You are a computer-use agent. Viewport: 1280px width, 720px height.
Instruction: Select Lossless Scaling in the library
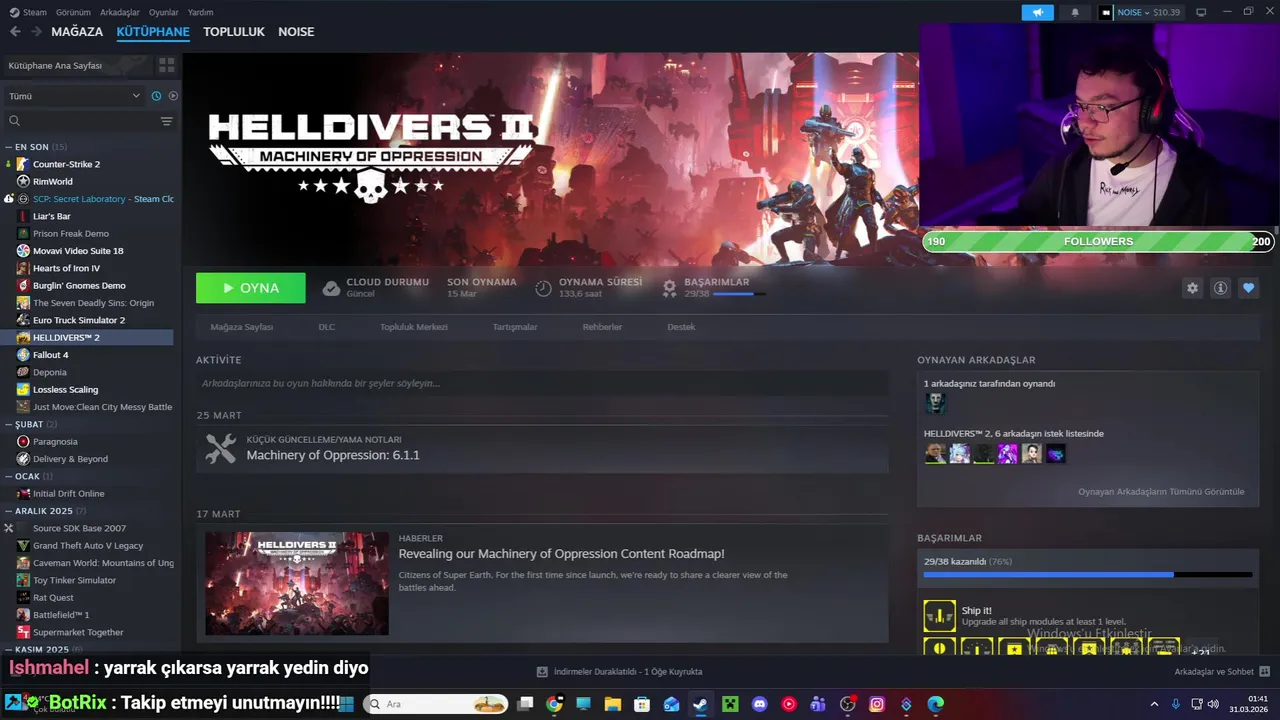pos(65,390)
